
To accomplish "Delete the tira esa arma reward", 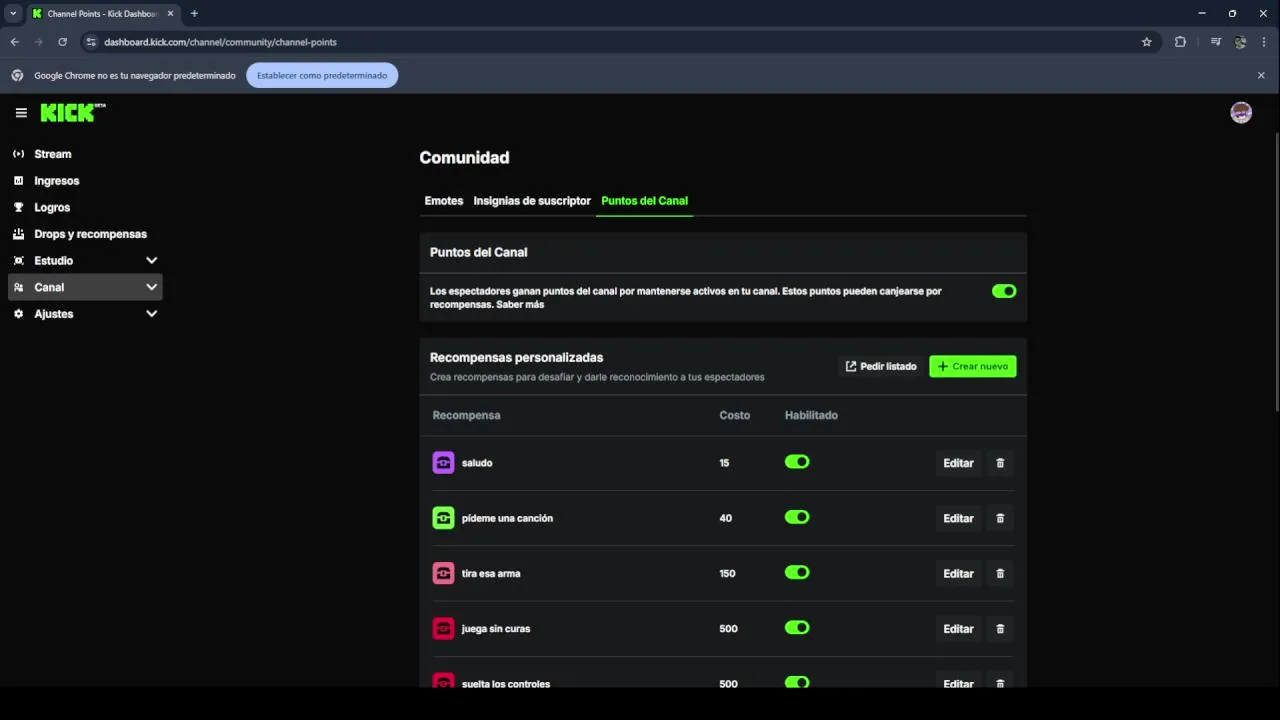I will 1000,574.
